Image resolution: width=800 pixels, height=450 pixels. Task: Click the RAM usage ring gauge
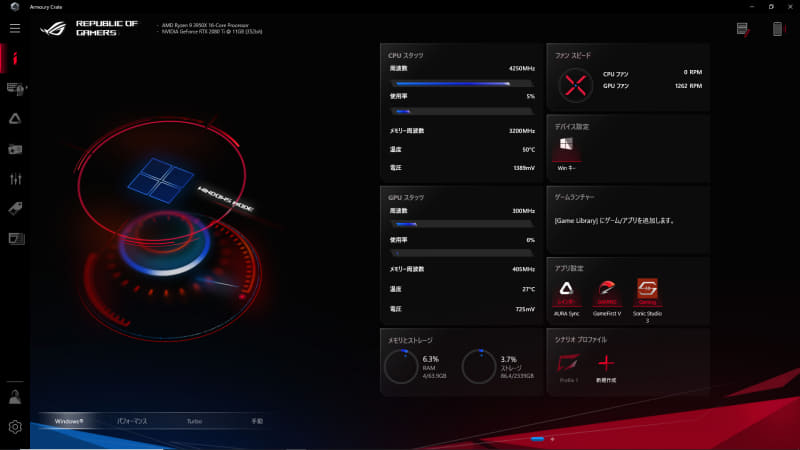click(x=401, y=366)
